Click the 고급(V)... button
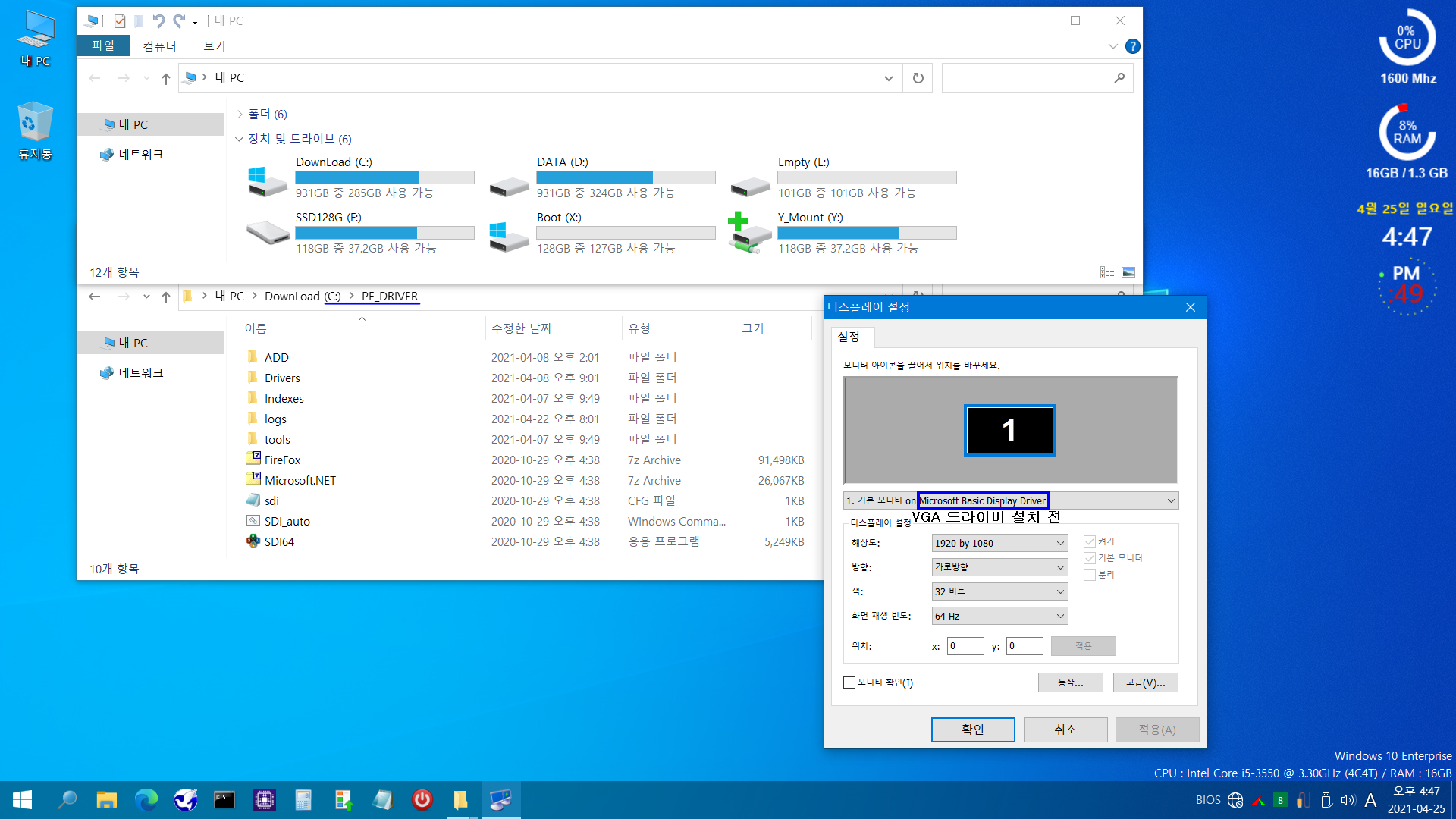 1146,682
